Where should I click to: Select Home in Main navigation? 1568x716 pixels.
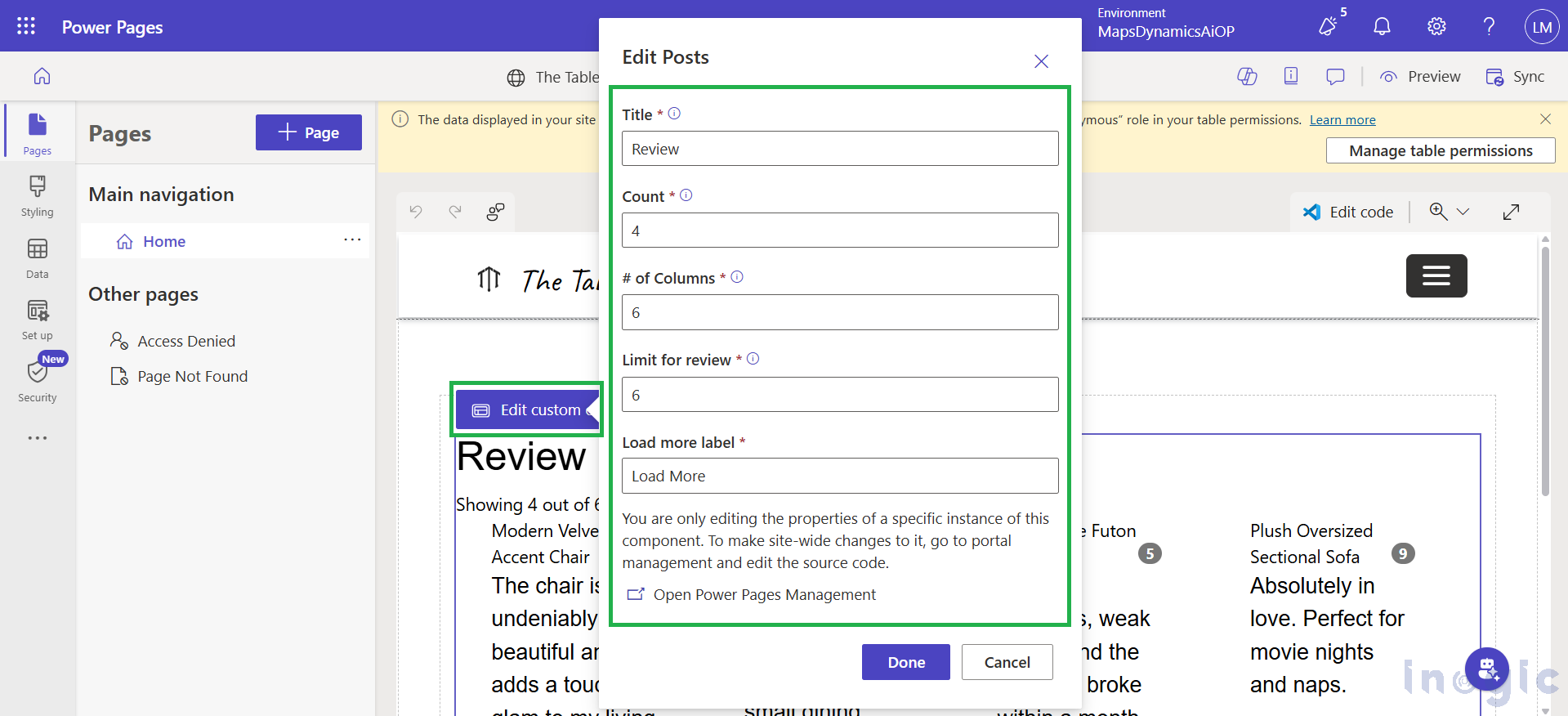(x=164, y=242)
